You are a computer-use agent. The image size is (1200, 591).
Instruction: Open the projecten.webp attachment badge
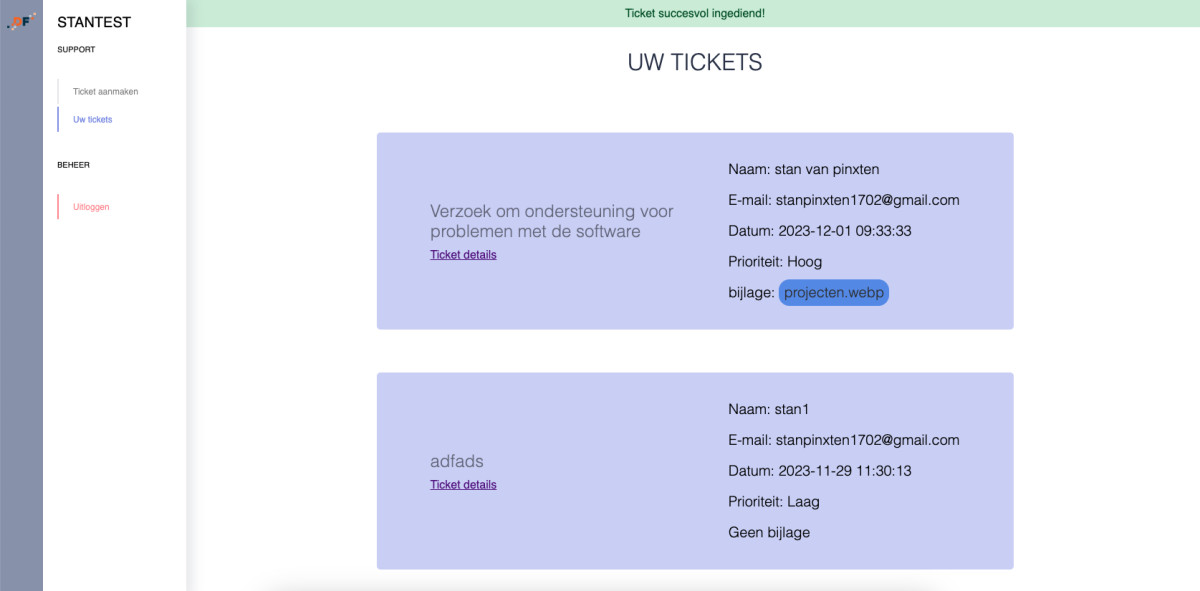coord(834,292)
